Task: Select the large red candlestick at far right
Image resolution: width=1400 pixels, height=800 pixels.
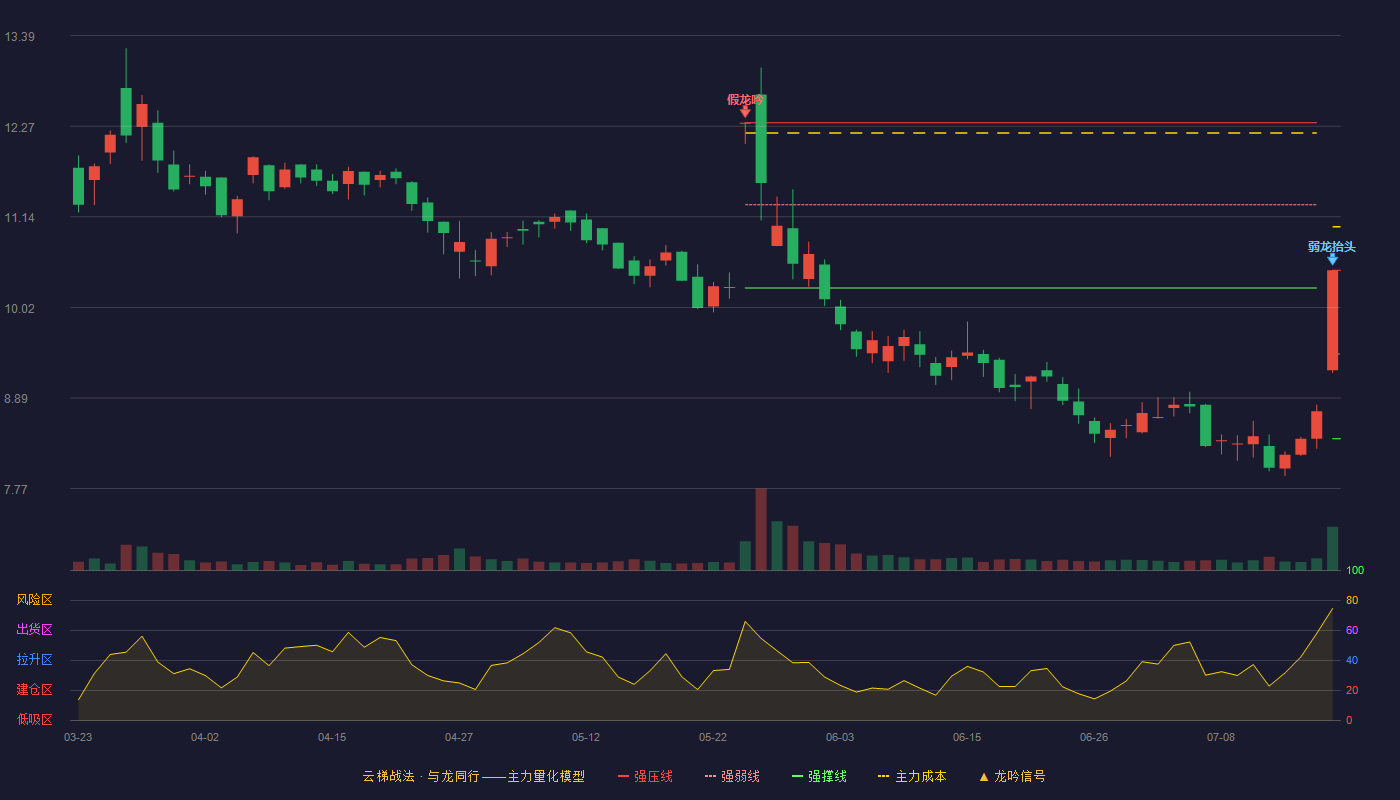Action: tap(1332, 320)
